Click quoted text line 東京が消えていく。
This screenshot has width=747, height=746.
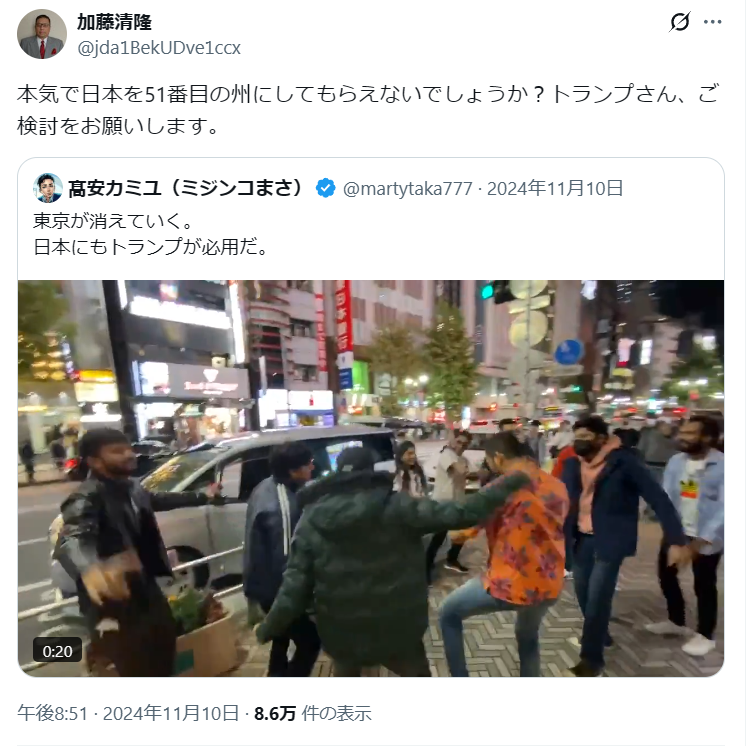pos(113,221)
